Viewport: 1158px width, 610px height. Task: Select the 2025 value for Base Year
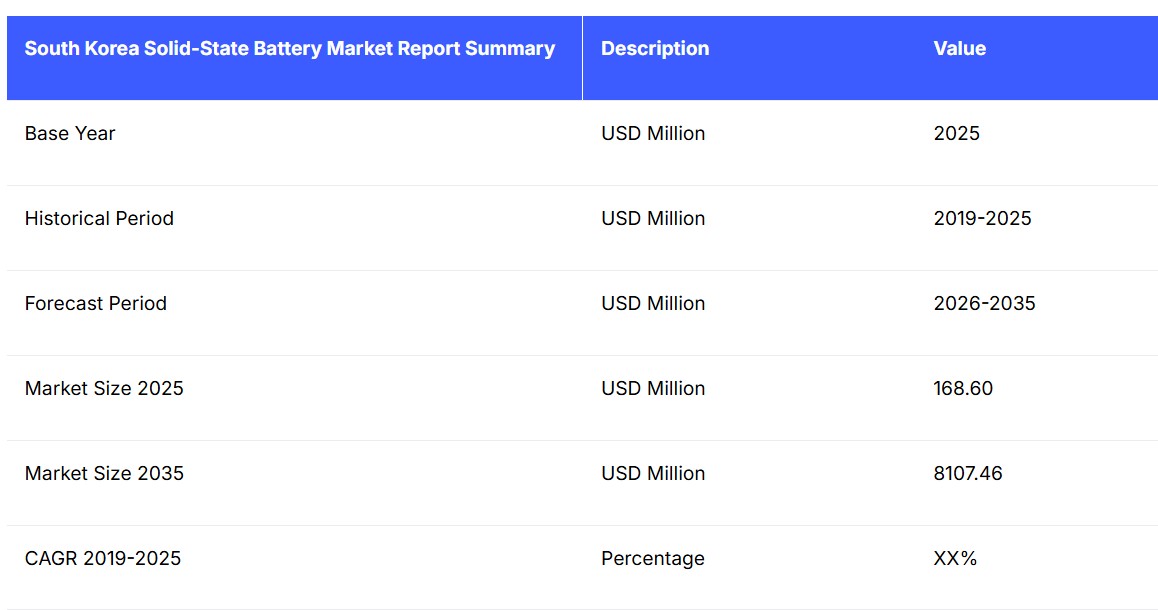[956, 134]
